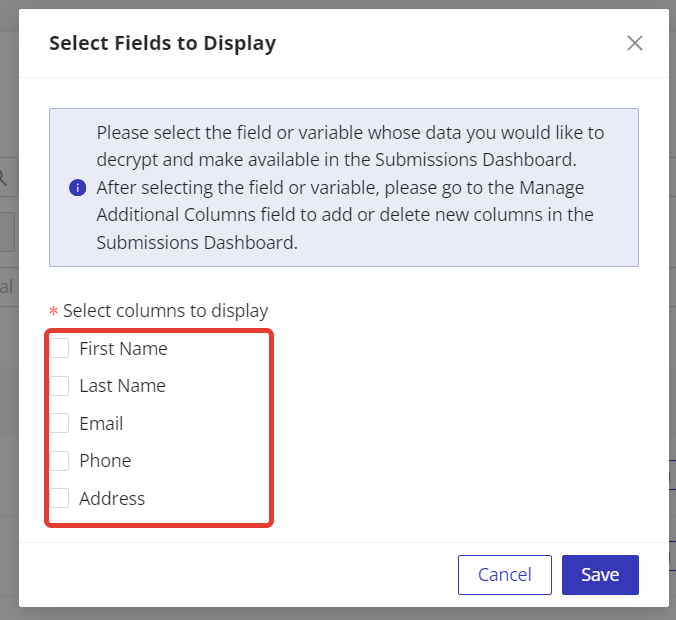Select the Address checkbox
The image size is (676, 620).
pos(60,498)
